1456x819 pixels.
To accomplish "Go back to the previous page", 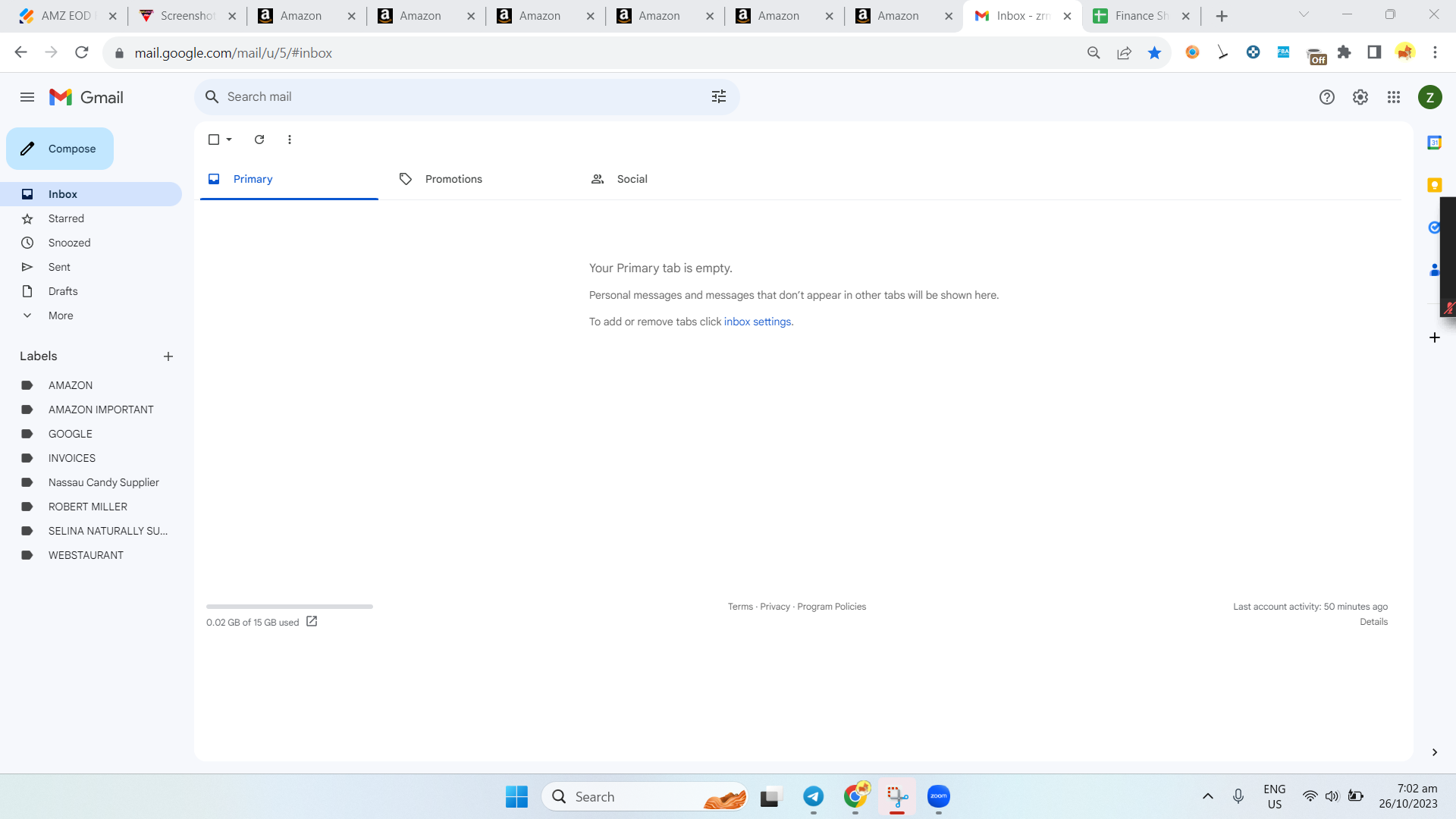I will [x=21, y=52].
